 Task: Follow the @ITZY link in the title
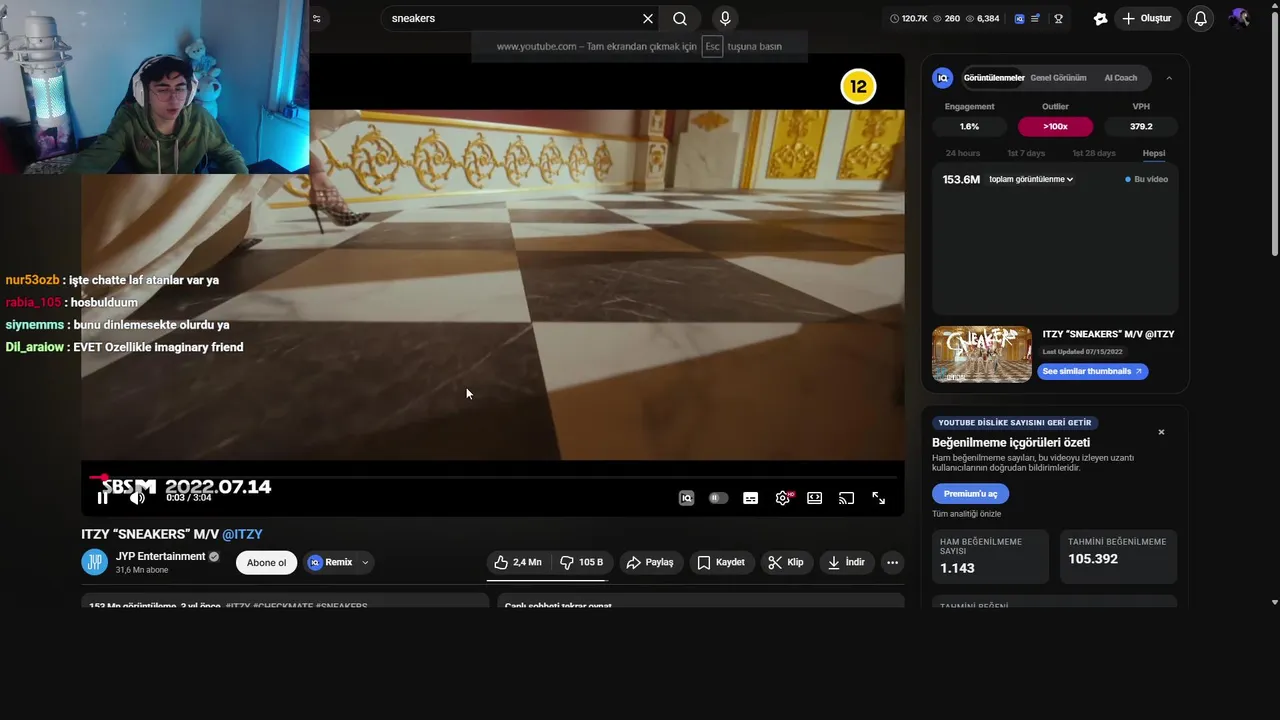pyautogui.click(x=242, y=534)
